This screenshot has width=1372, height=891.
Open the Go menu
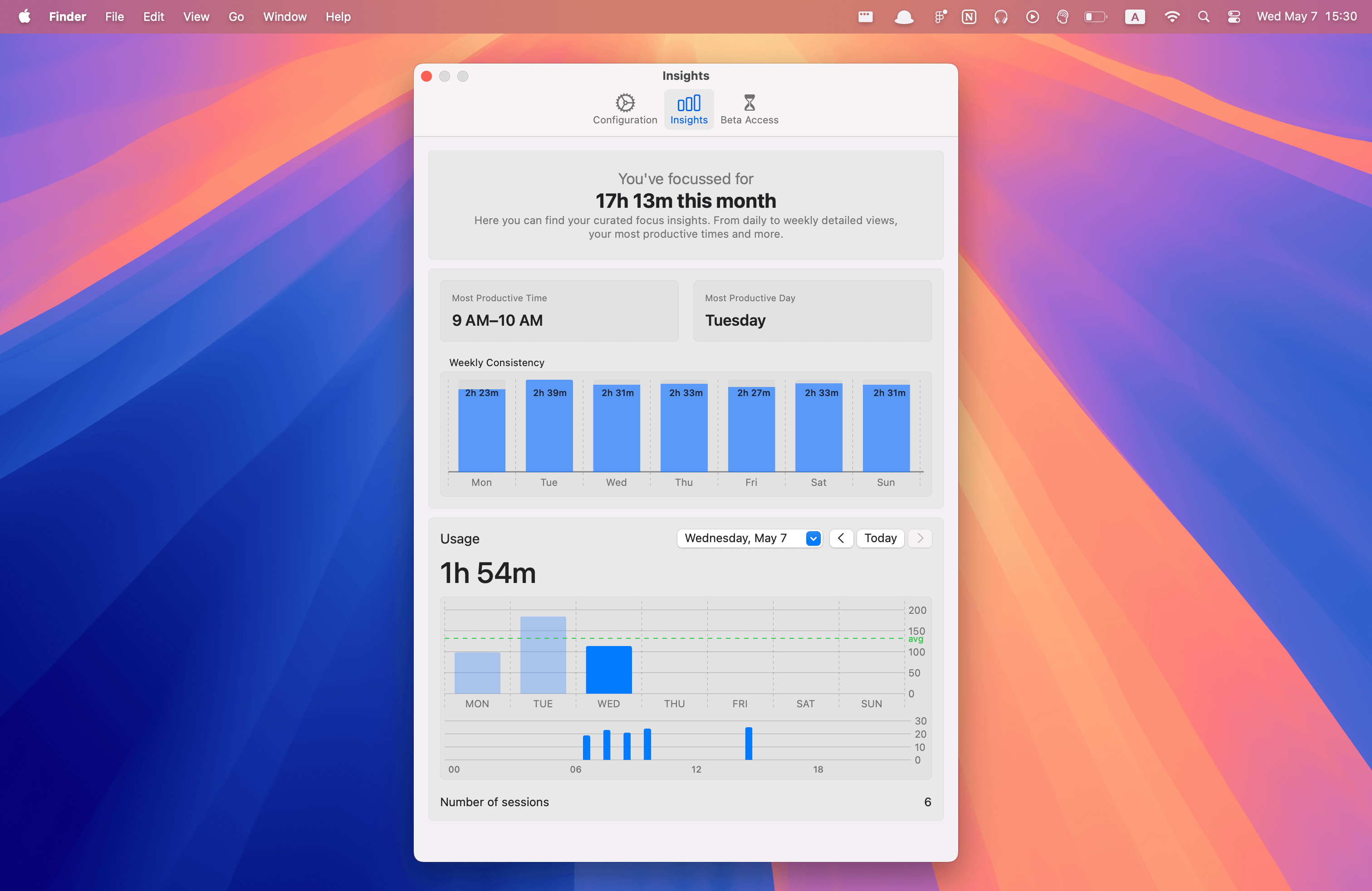coord(236,17)
